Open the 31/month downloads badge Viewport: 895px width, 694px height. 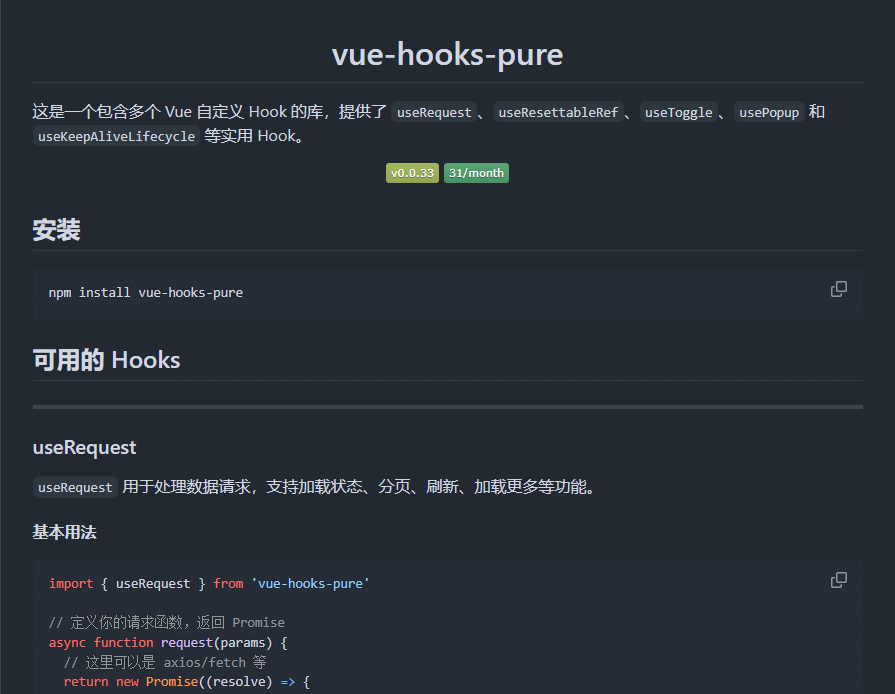(x=476, y=173)
